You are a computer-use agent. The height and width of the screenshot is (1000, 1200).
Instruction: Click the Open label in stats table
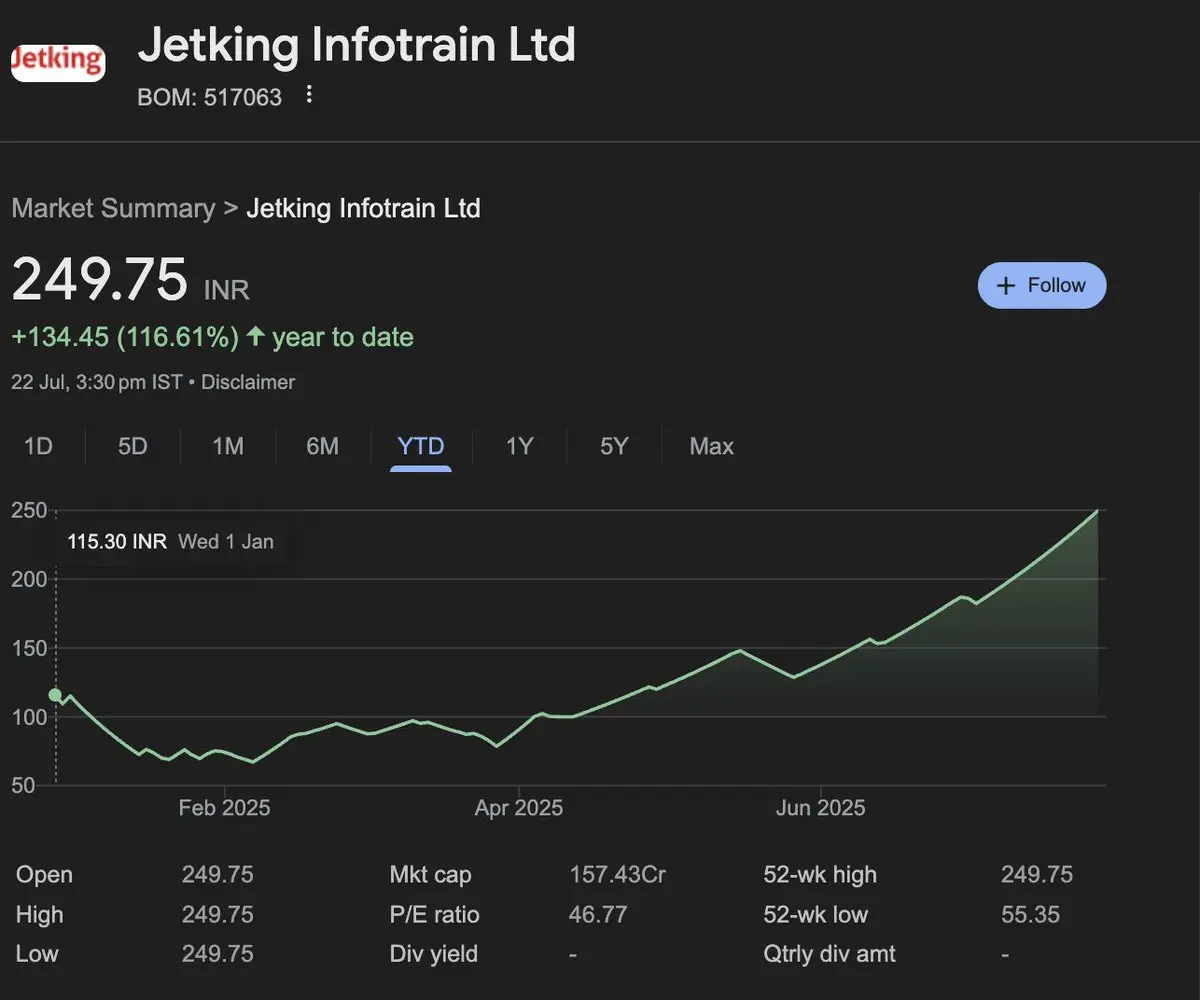coord(44,874)
